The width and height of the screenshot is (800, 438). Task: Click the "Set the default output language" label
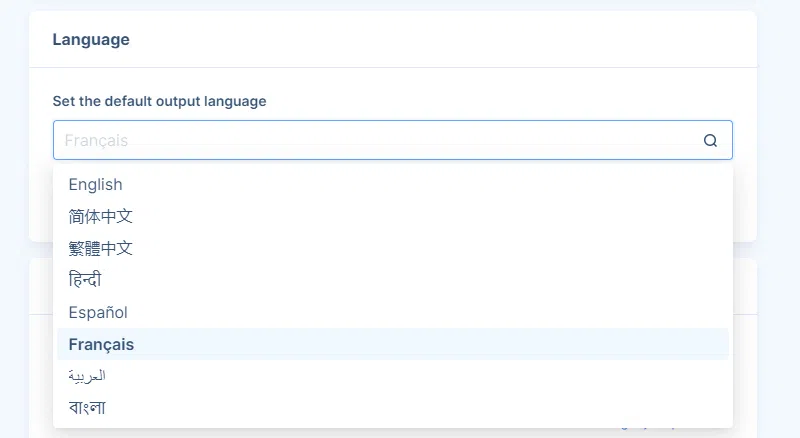click(159, 101)
